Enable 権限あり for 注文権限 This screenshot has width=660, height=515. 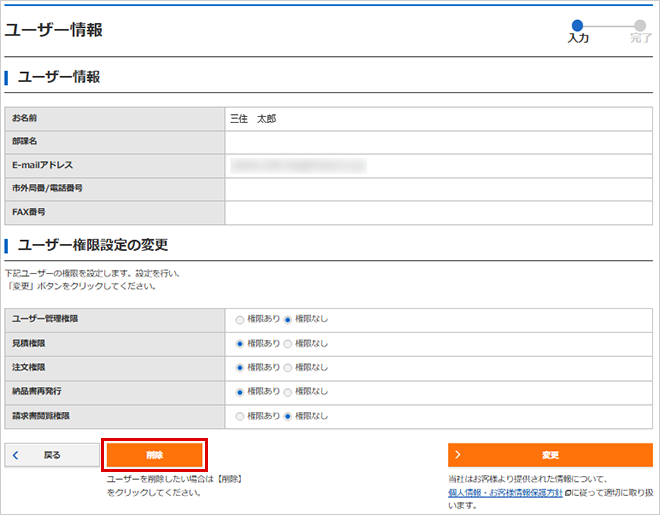(240, 367)
